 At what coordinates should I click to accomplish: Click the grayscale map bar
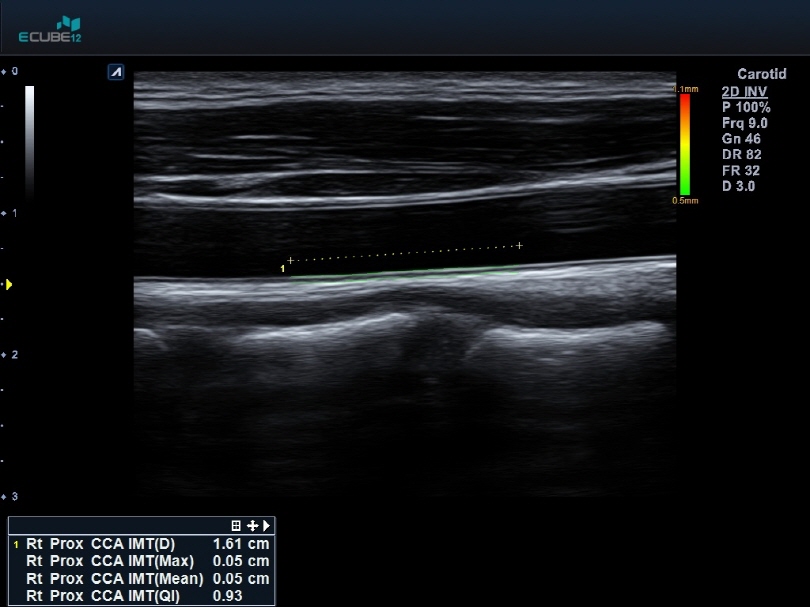(x=30, y=140)
